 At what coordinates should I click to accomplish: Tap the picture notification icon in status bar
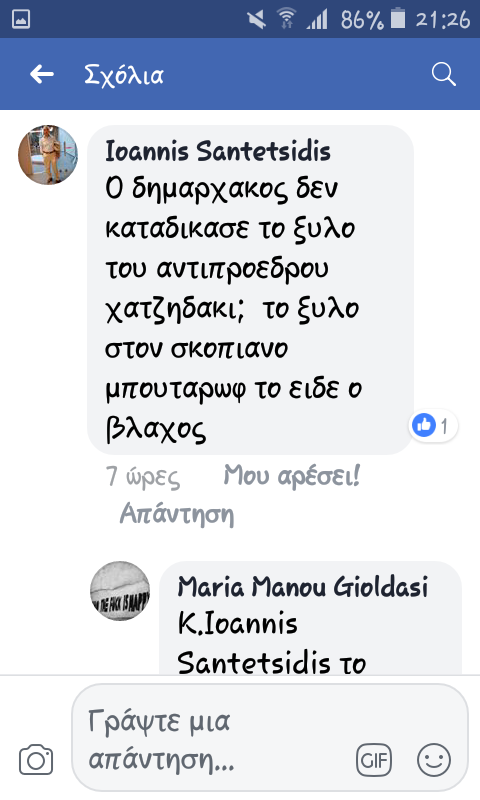tap(21, 19)
